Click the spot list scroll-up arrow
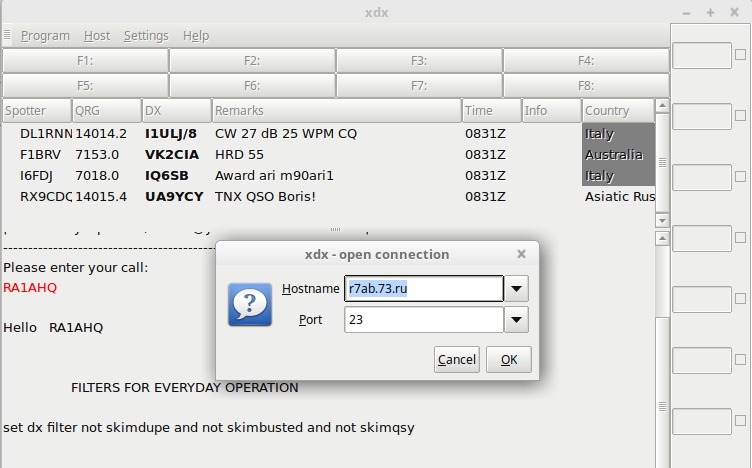This screenshot has width=752, height=468. click(x=662, y=105)
